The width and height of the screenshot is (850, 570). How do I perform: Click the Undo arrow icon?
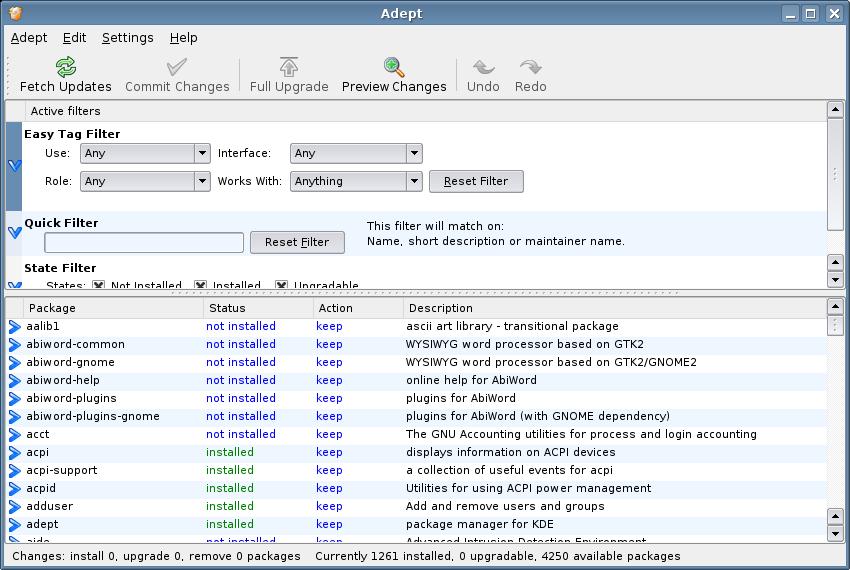tap(483, 67)
